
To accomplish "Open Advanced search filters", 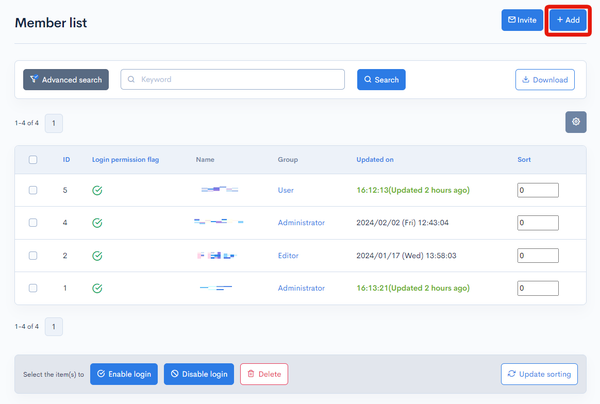I will click(66, 80).
